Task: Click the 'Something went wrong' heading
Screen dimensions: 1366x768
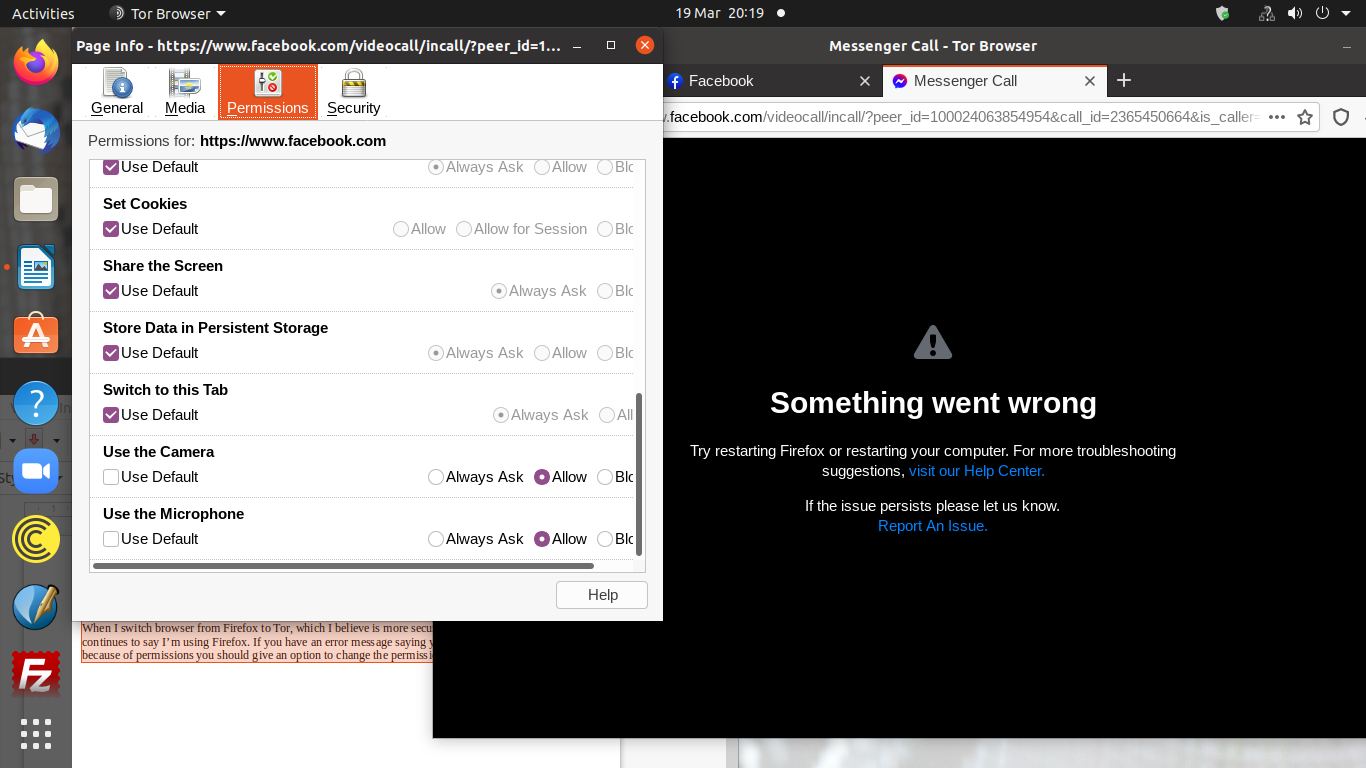Action: point(933,403)
